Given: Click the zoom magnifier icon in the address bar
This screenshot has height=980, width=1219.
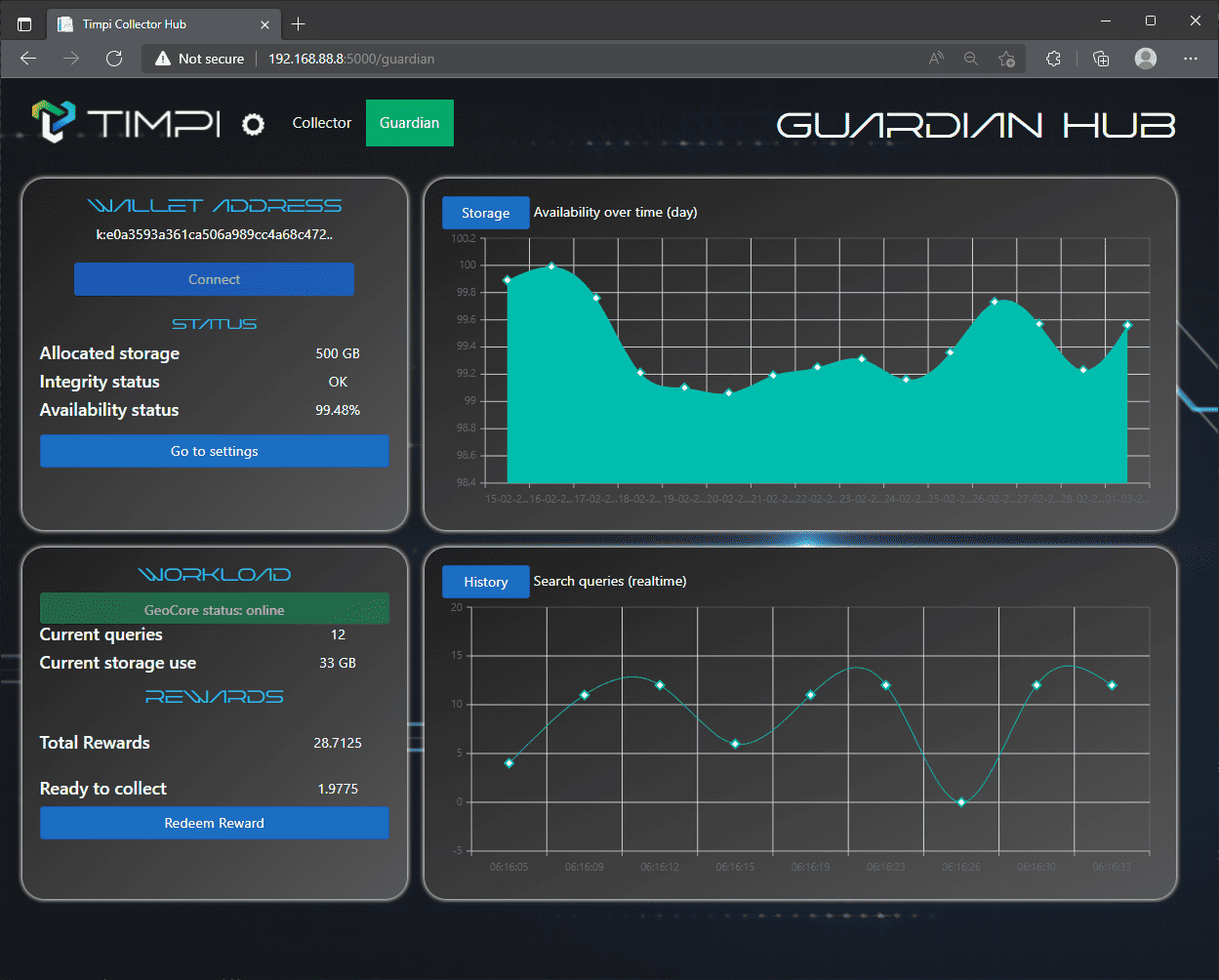Looking at the screenshot, I should (971, 59).
